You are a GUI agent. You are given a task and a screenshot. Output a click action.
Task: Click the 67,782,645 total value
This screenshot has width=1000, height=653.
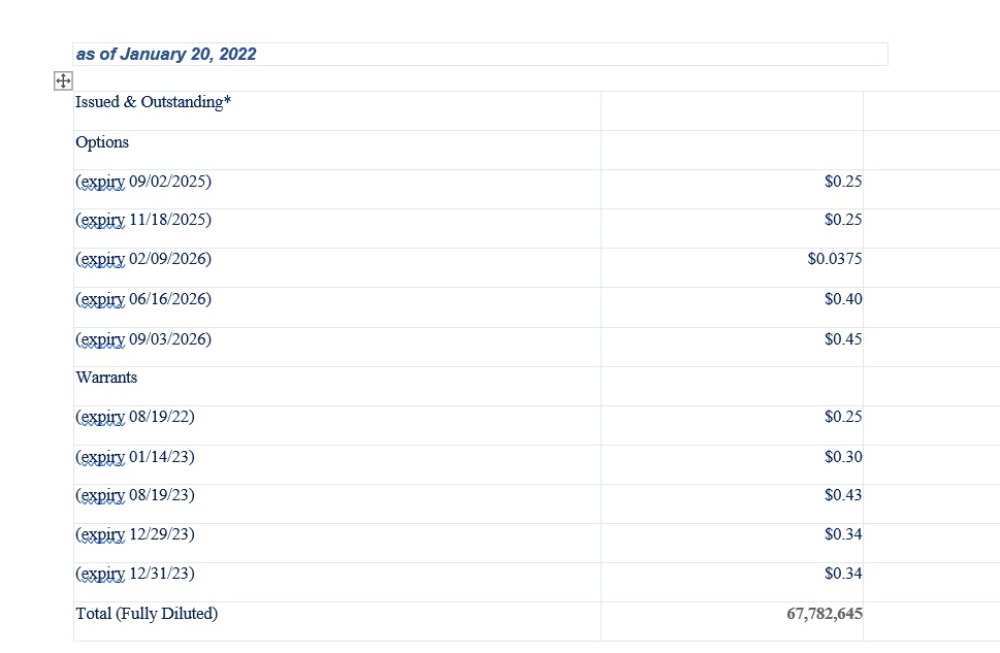pyautogui.click(x=824, y=613)
